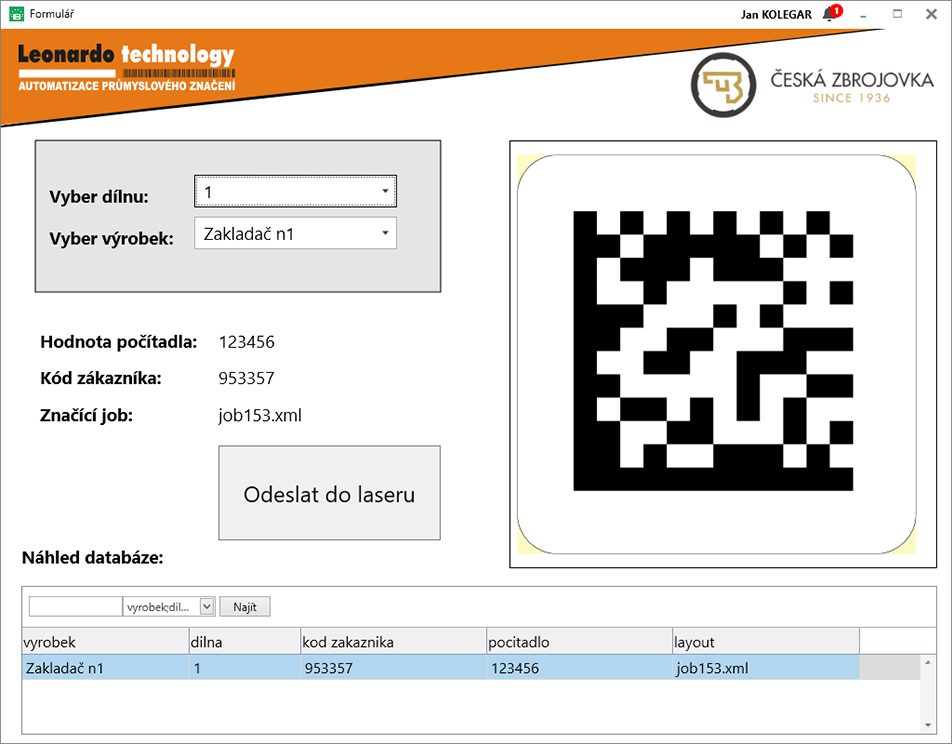Sort by the layout column header
The height and width of the screenshot is (744, 952).
point(766,642)
